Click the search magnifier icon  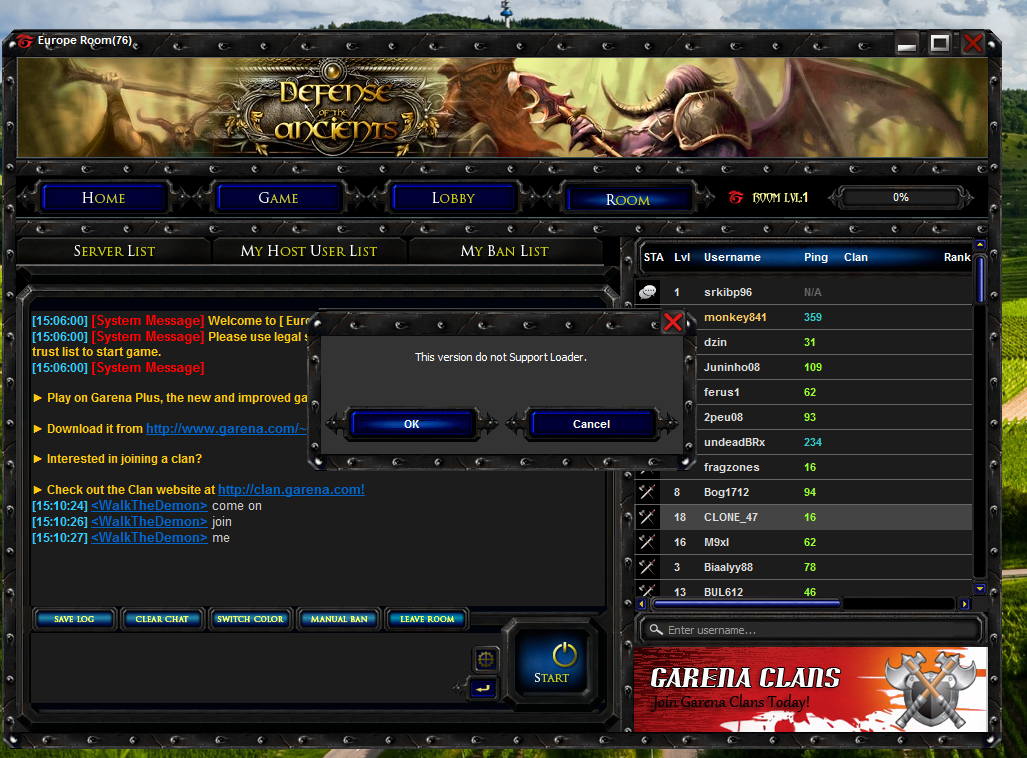click(x=656, y=630)
